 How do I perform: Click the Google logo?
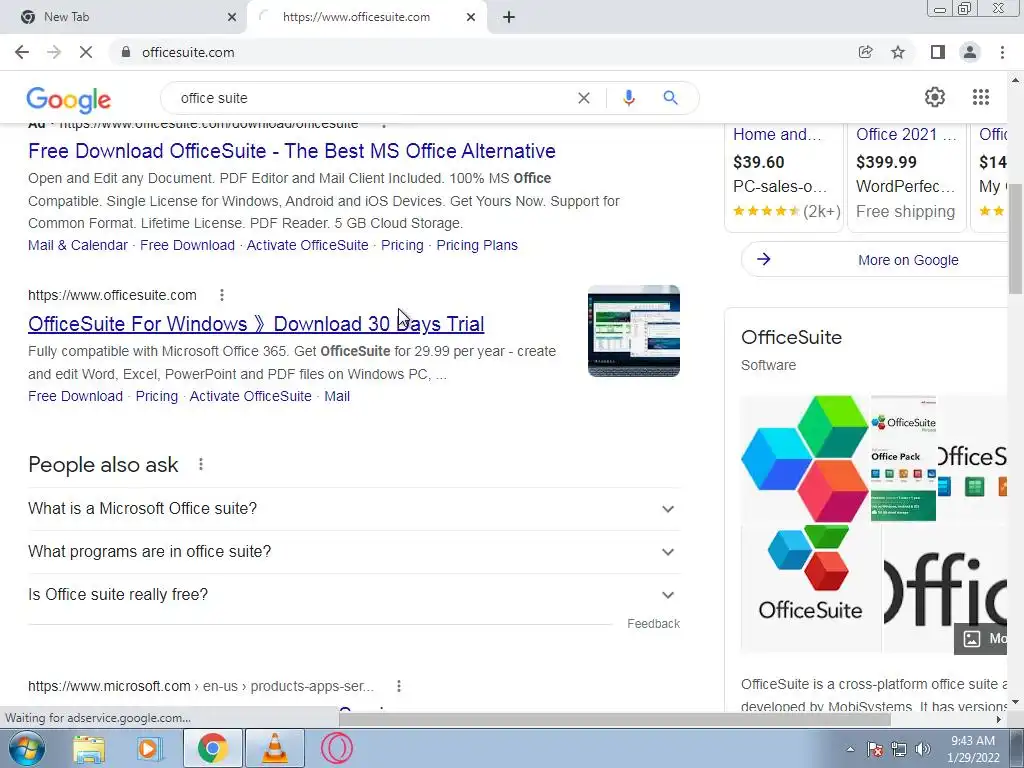69,99
